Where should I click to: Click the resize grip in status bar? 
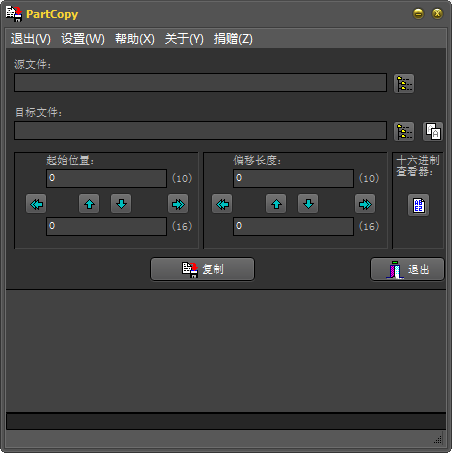pyautogui.click(x=438, y=439)
